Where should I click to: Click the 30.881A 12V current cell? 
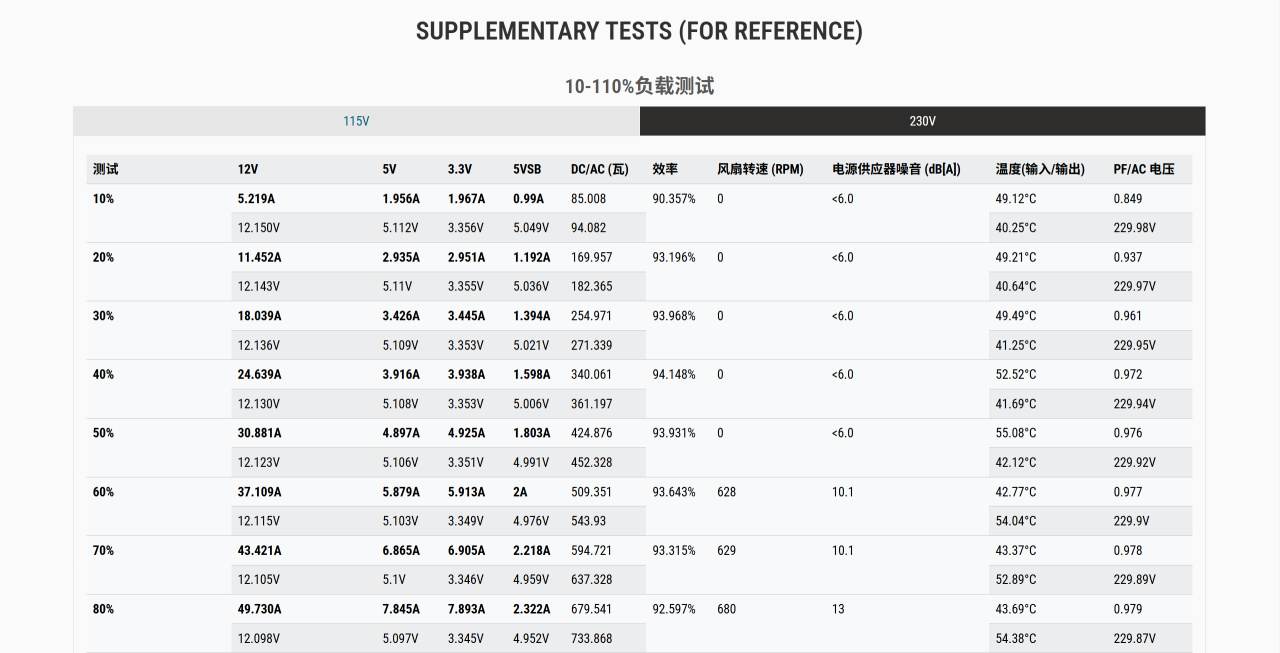tap(260, 433)
